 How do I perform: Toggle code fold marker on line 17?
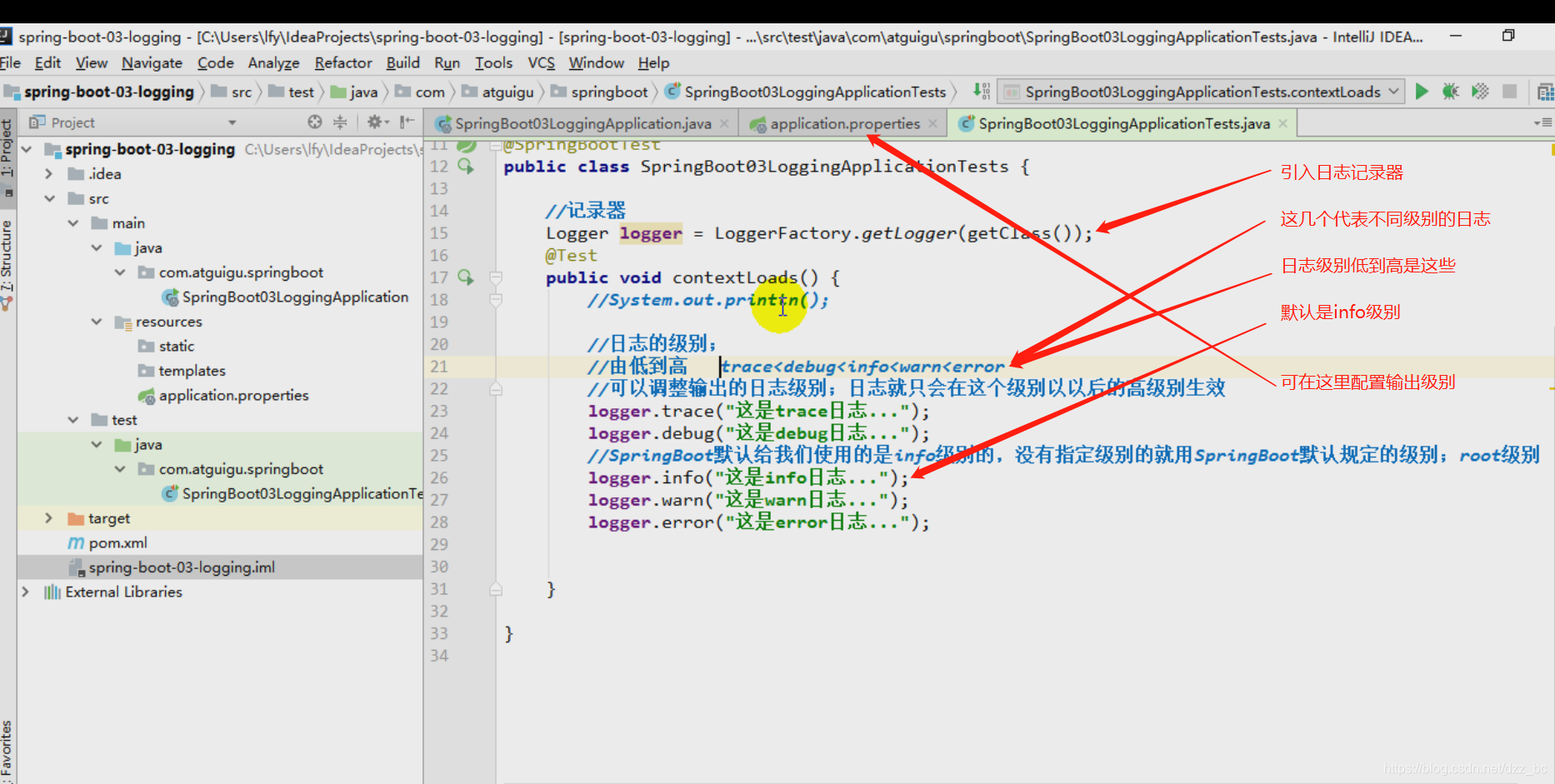496,277
